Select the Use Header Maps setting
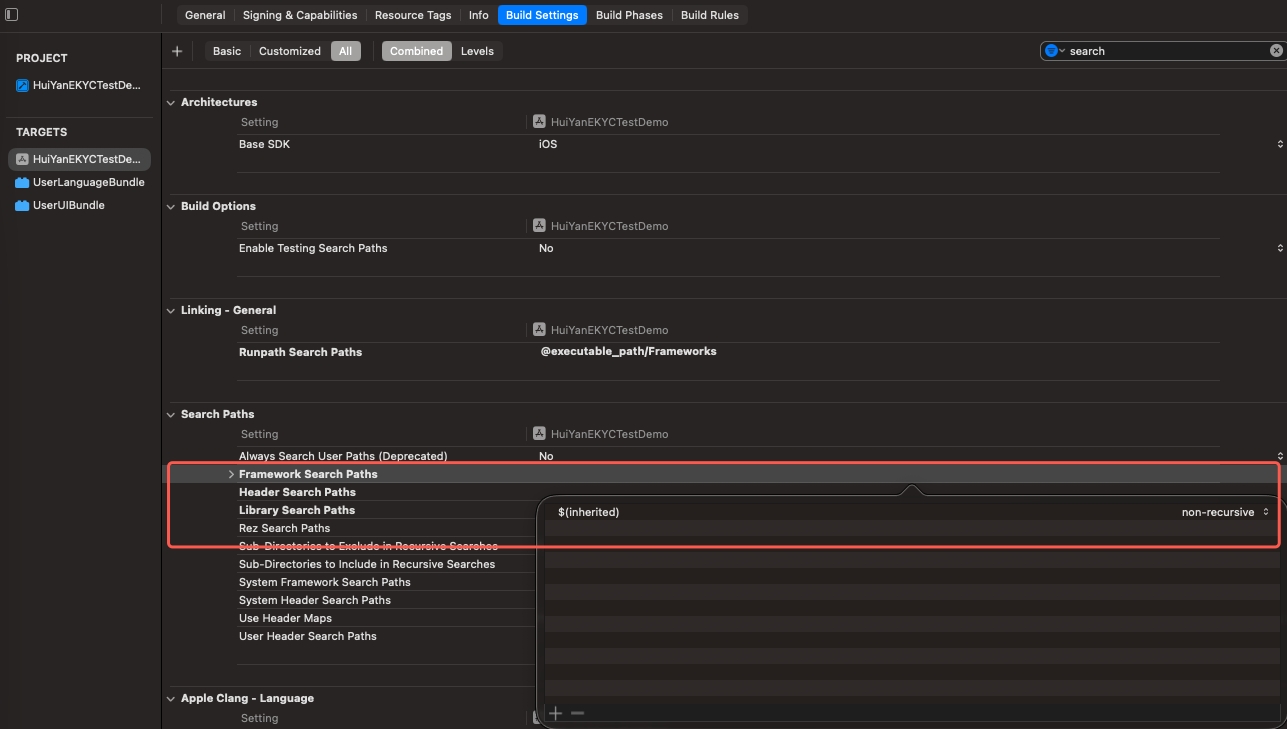 coord(285,618)
